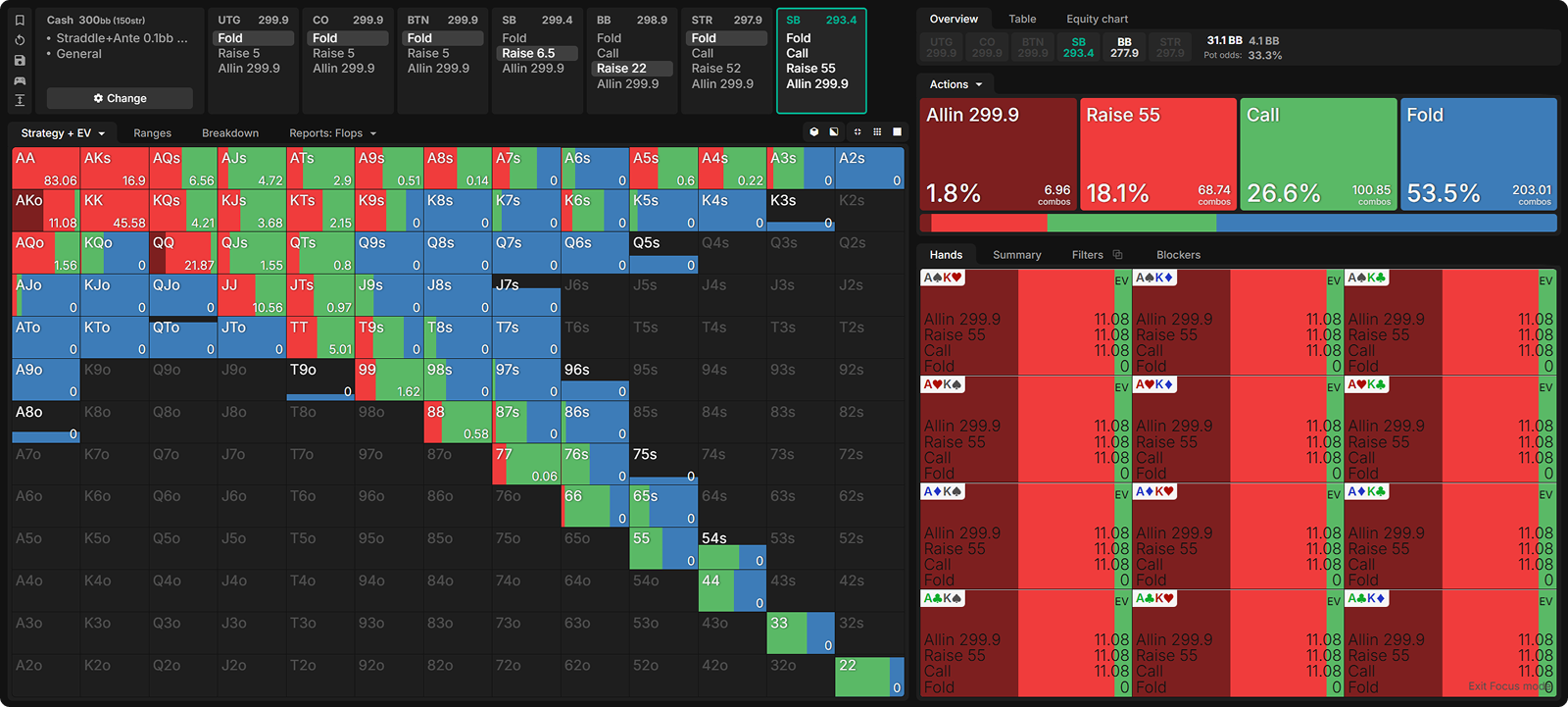Screen dimensions: 1568x707
Task: Select the Filters tab
Action: 1087,255
